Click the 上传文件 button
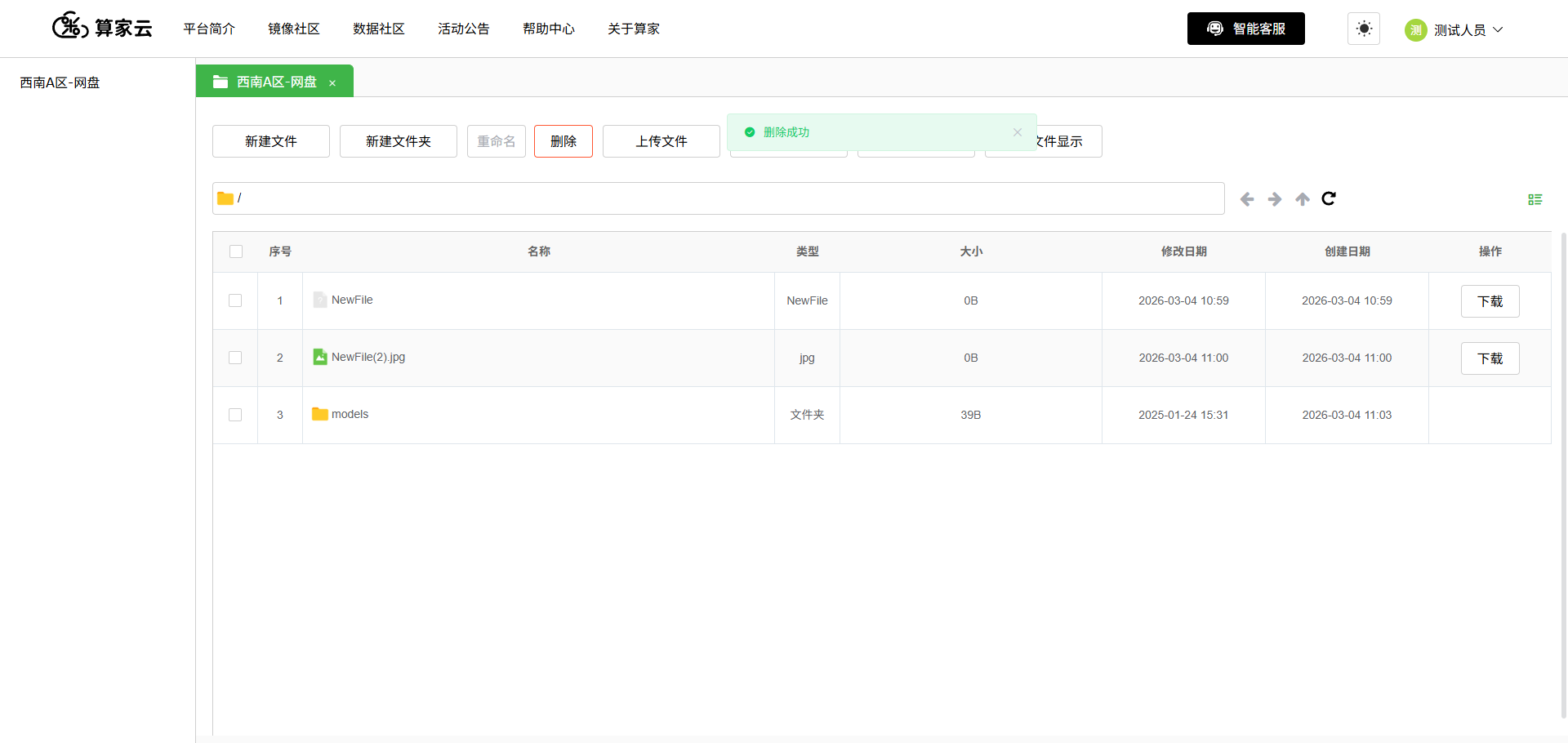Image resolution: width=1568 pixels, height=743 pixels. (661, 141)
